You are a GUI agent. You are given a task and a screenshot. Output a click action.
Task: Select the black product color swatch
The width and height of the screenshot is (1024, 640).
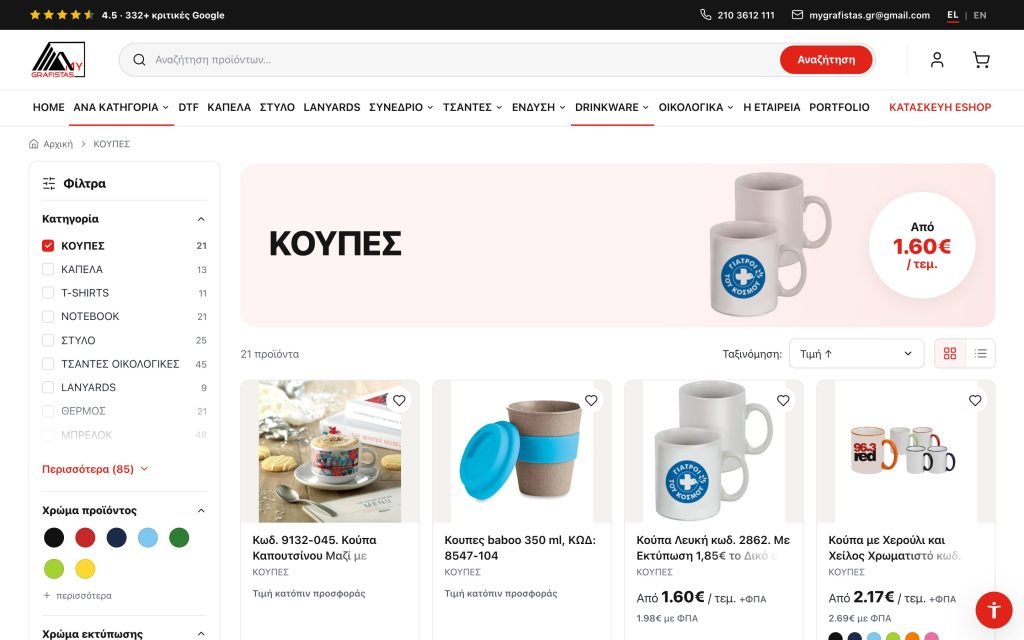(x=54, y=537)
